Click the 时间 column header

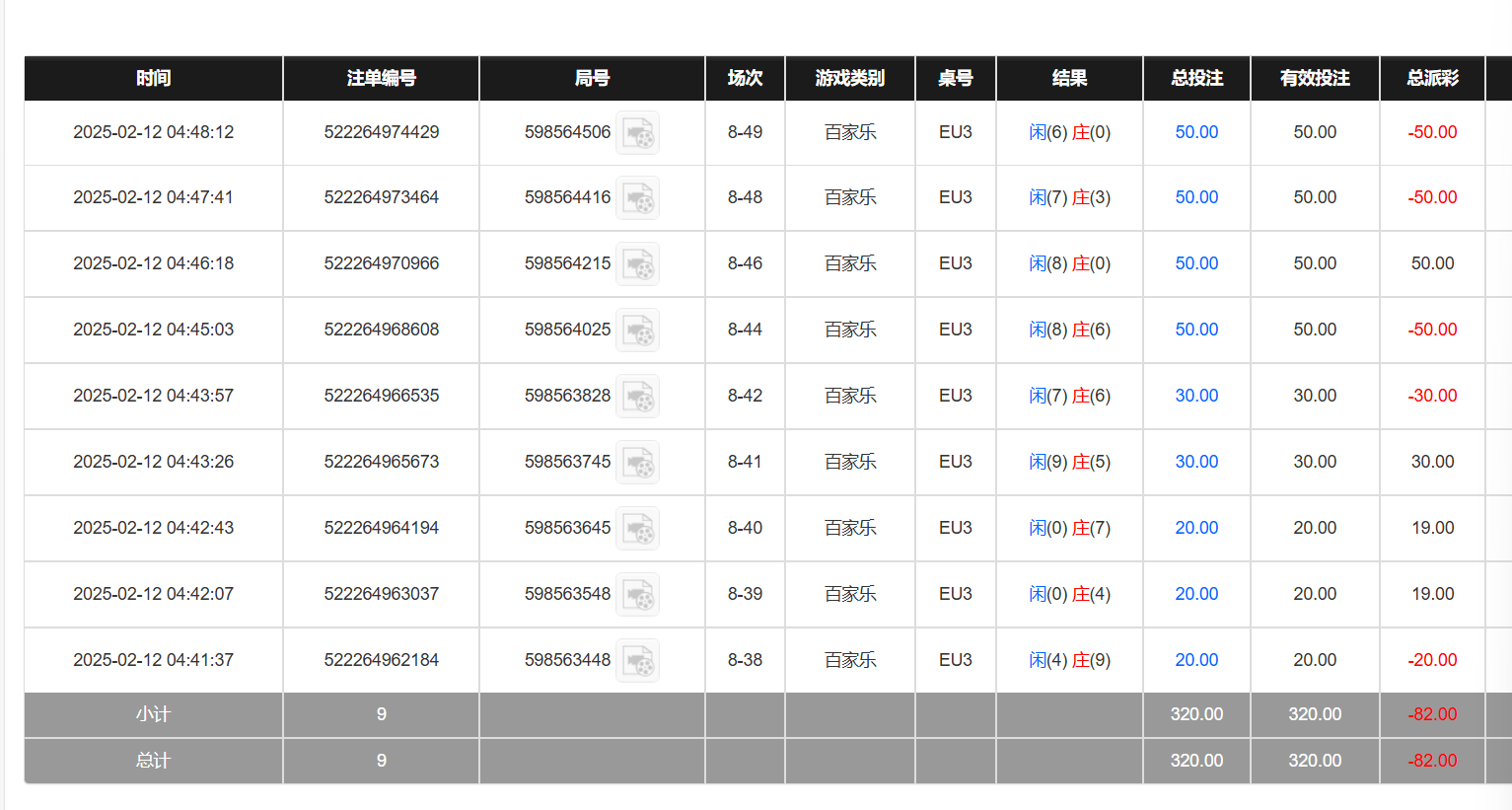coord(153,78)
